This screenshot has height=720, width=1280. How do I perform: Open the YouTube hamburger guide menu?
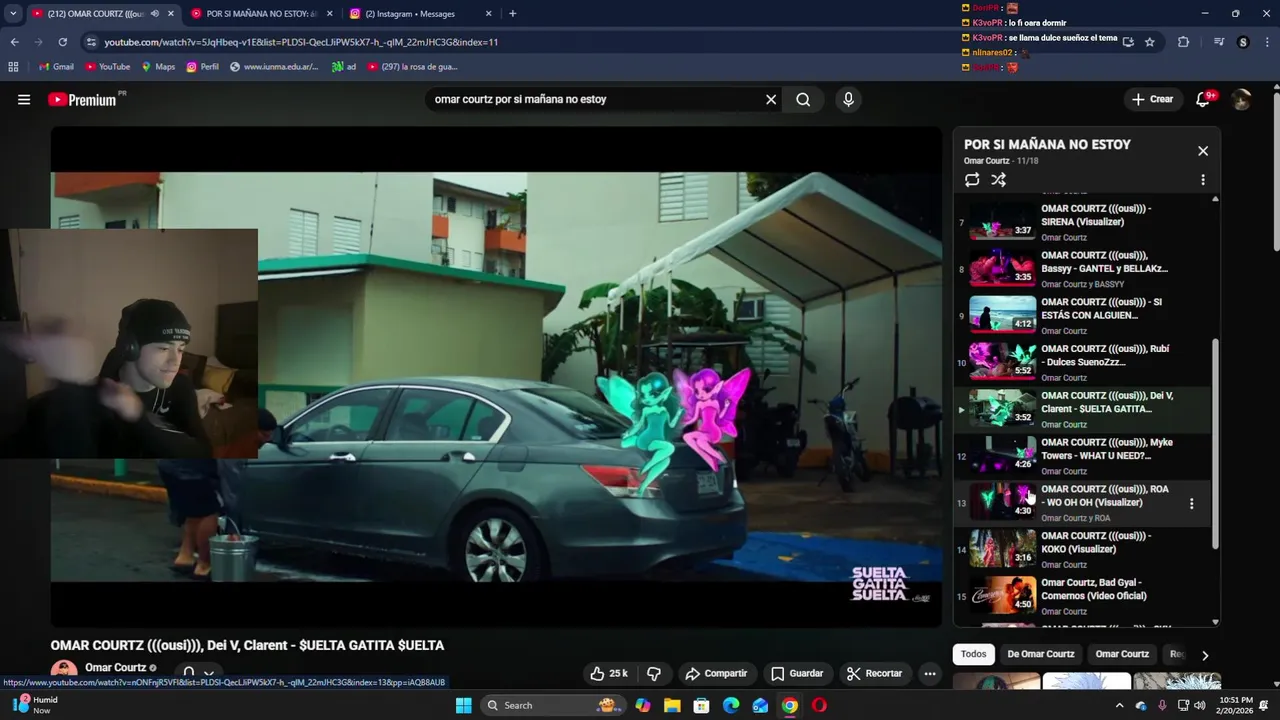[x=24, y=99]
